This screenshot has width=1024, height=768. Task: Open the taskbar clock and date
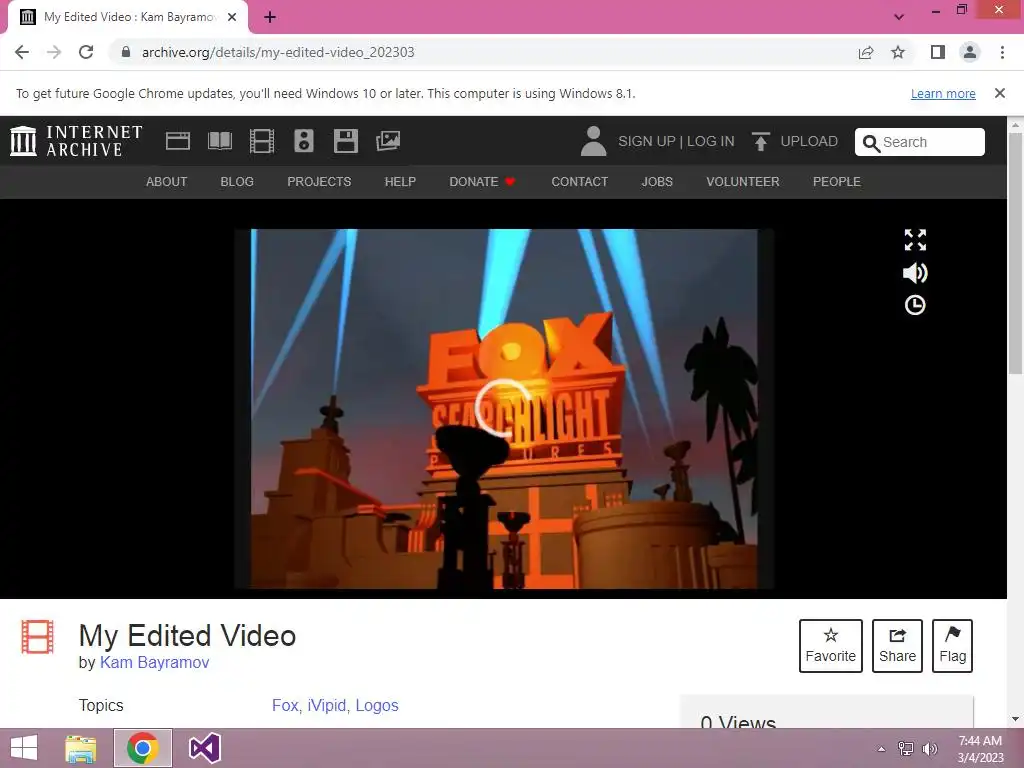pos(980,748)
